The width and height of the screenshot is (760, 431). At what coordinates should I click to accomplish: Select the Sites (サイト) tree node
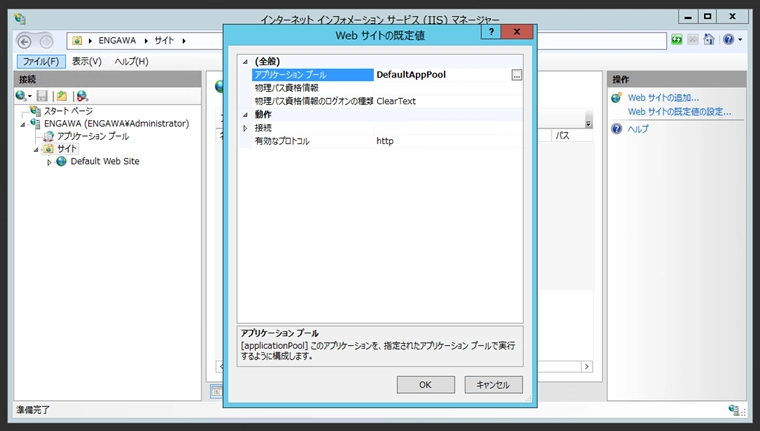coord(67,148)
